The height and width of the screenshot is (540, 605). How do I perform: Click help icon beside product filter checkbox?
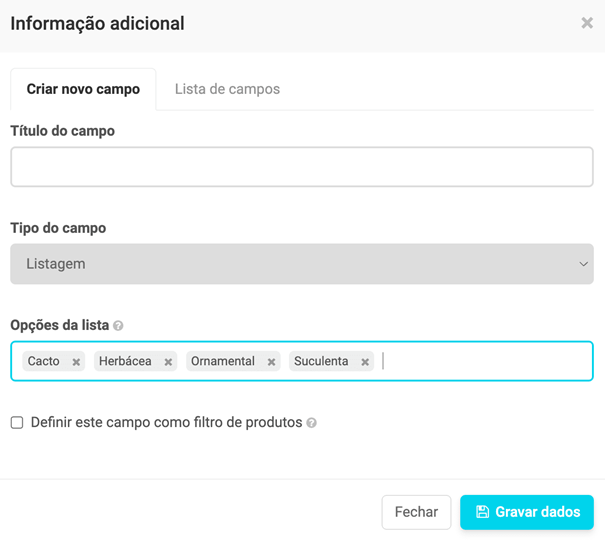[x=312, y=423]
